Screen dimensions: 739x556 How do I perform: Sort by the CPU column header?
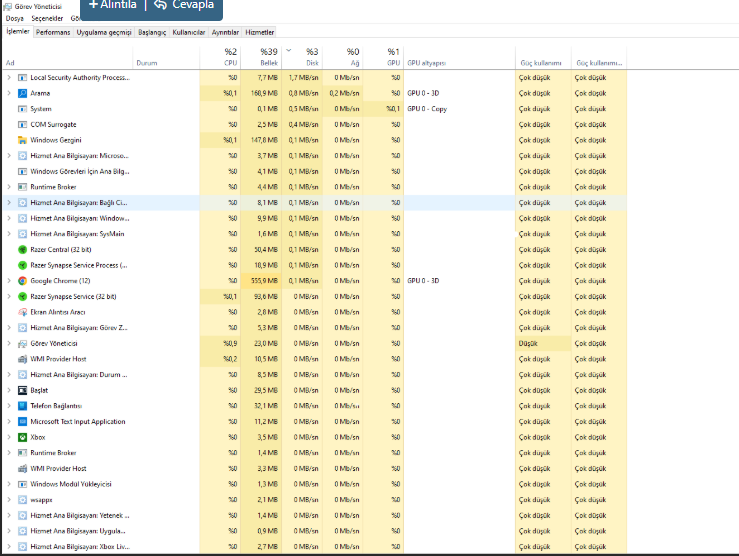click(220, 57)
